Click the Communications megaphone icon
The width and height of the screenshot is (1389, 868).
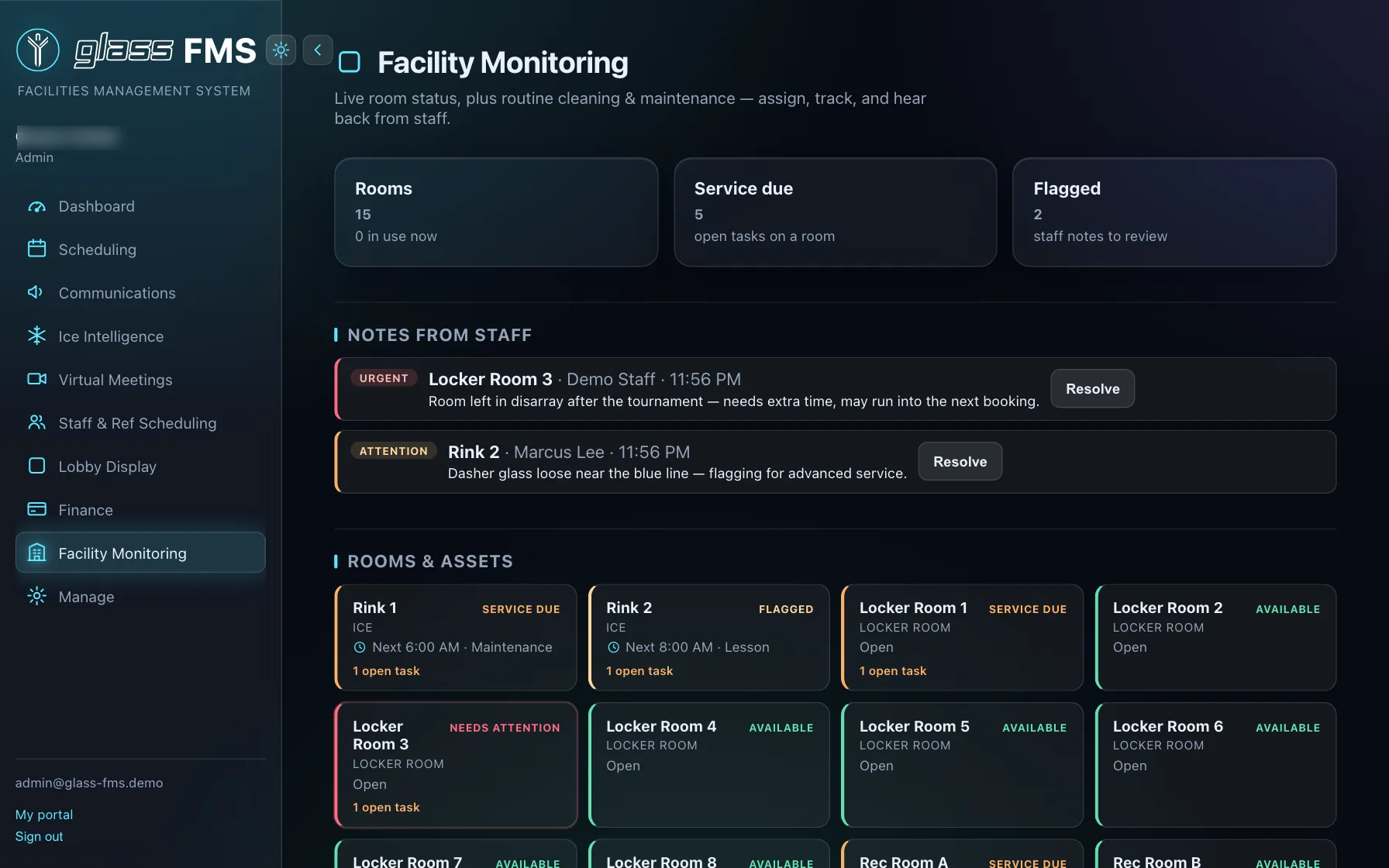[x=36, y=292]
